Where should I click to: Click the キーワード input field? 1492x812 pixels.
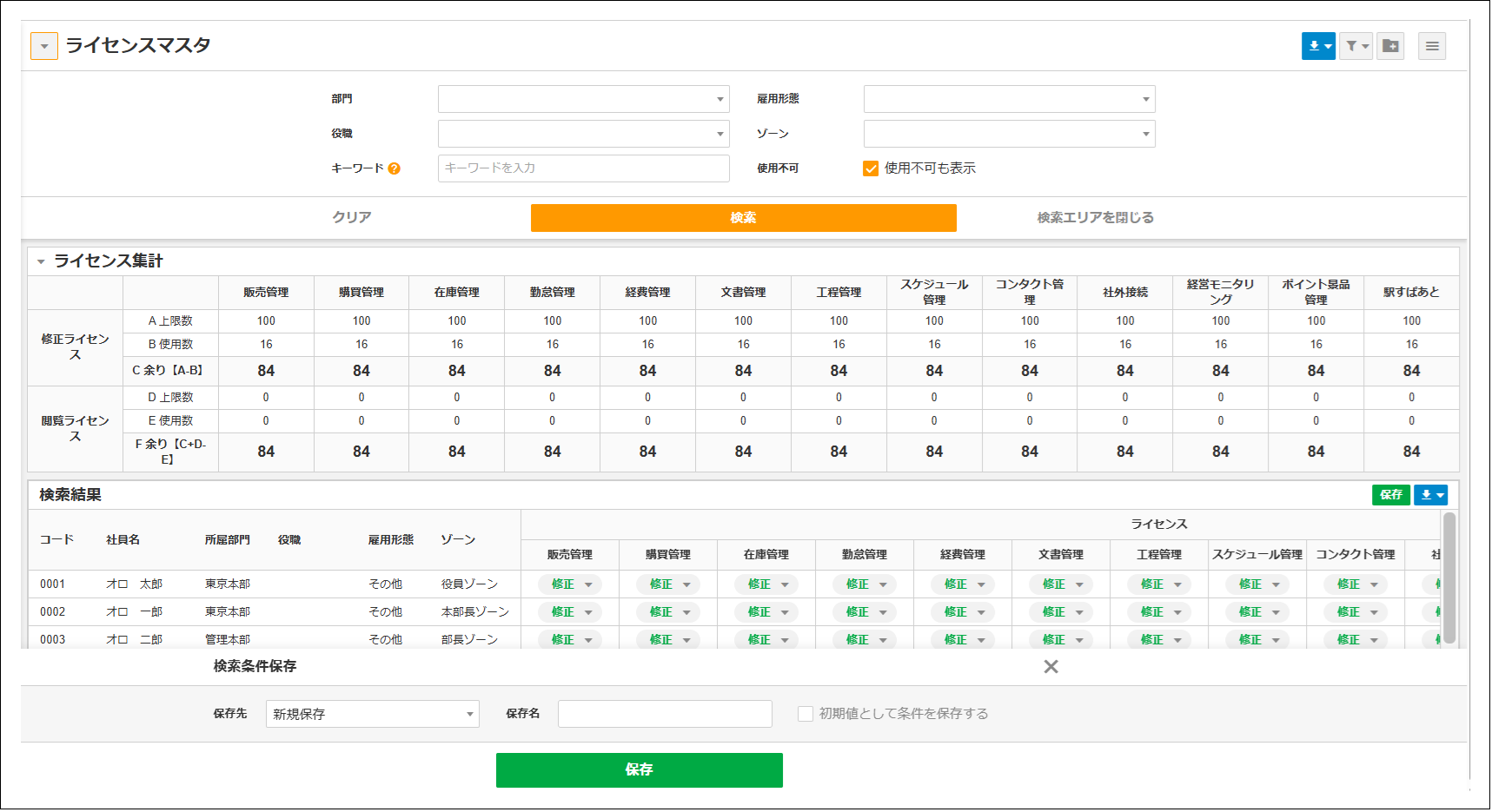[583, 168]
